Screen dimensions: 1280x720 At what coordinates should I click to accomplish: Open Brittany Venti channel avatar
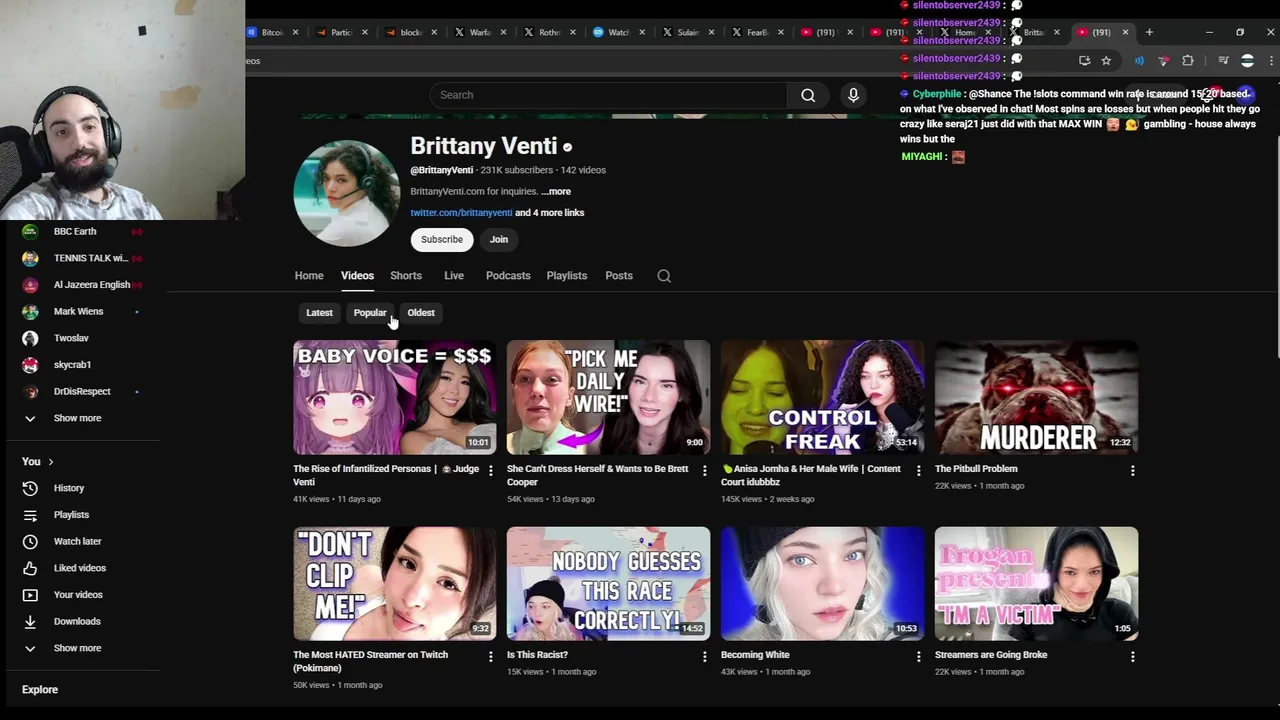click(347, 193)
